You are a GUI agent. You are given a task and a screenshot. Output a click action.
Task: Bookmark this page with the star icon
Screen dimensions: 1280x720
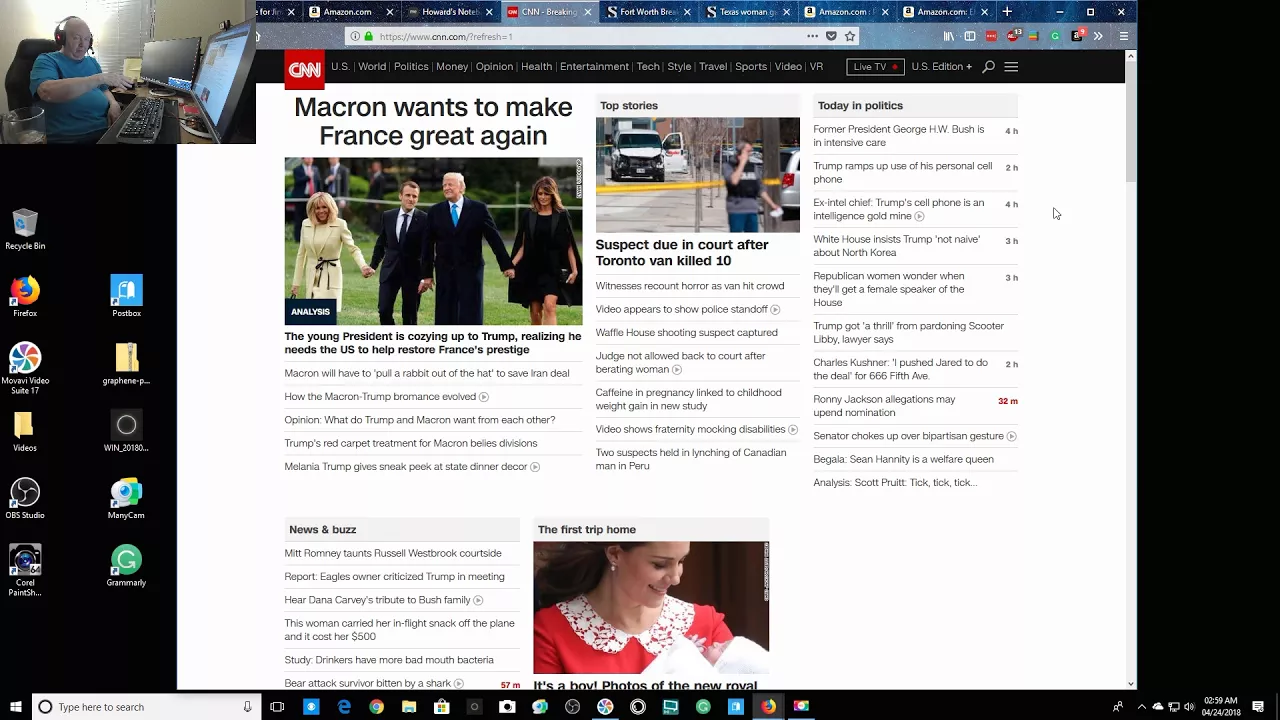pyautogui.click(x=850, y=36)
